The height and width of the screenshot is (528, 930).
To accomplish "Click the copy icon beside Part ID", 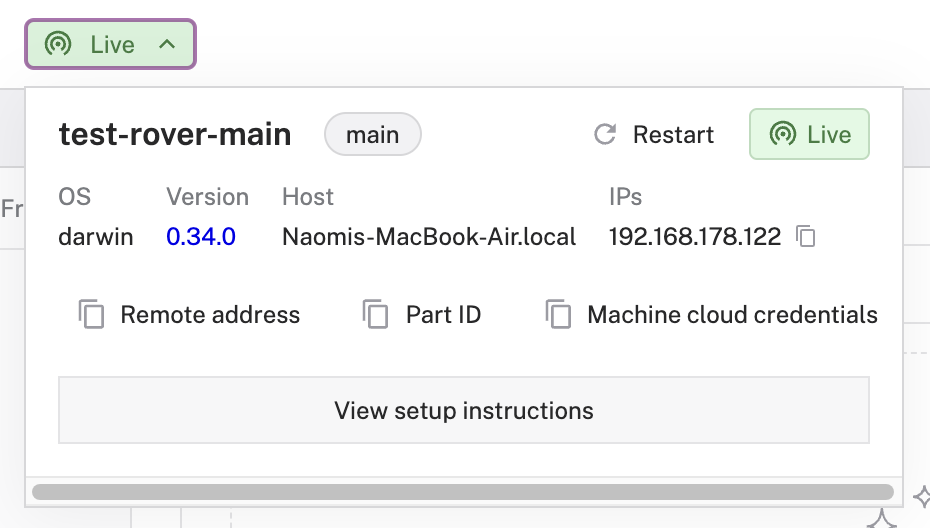I will [376, 315].
